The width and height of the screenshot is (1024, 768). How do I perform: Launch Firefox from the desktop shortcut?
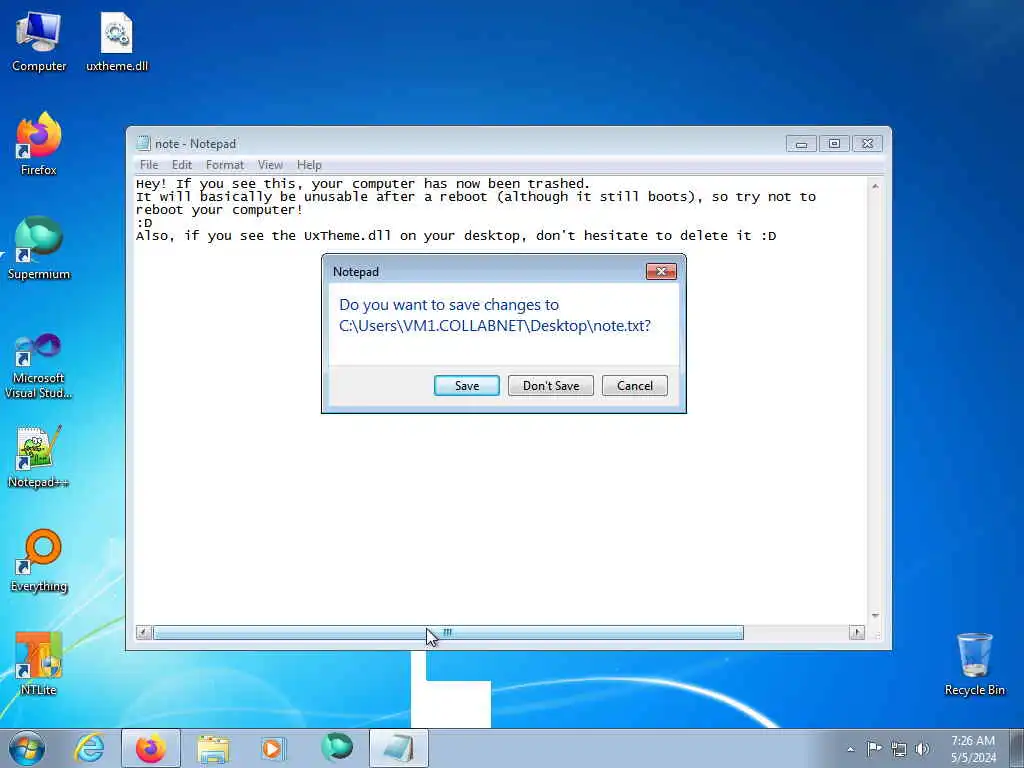[39, 144]
